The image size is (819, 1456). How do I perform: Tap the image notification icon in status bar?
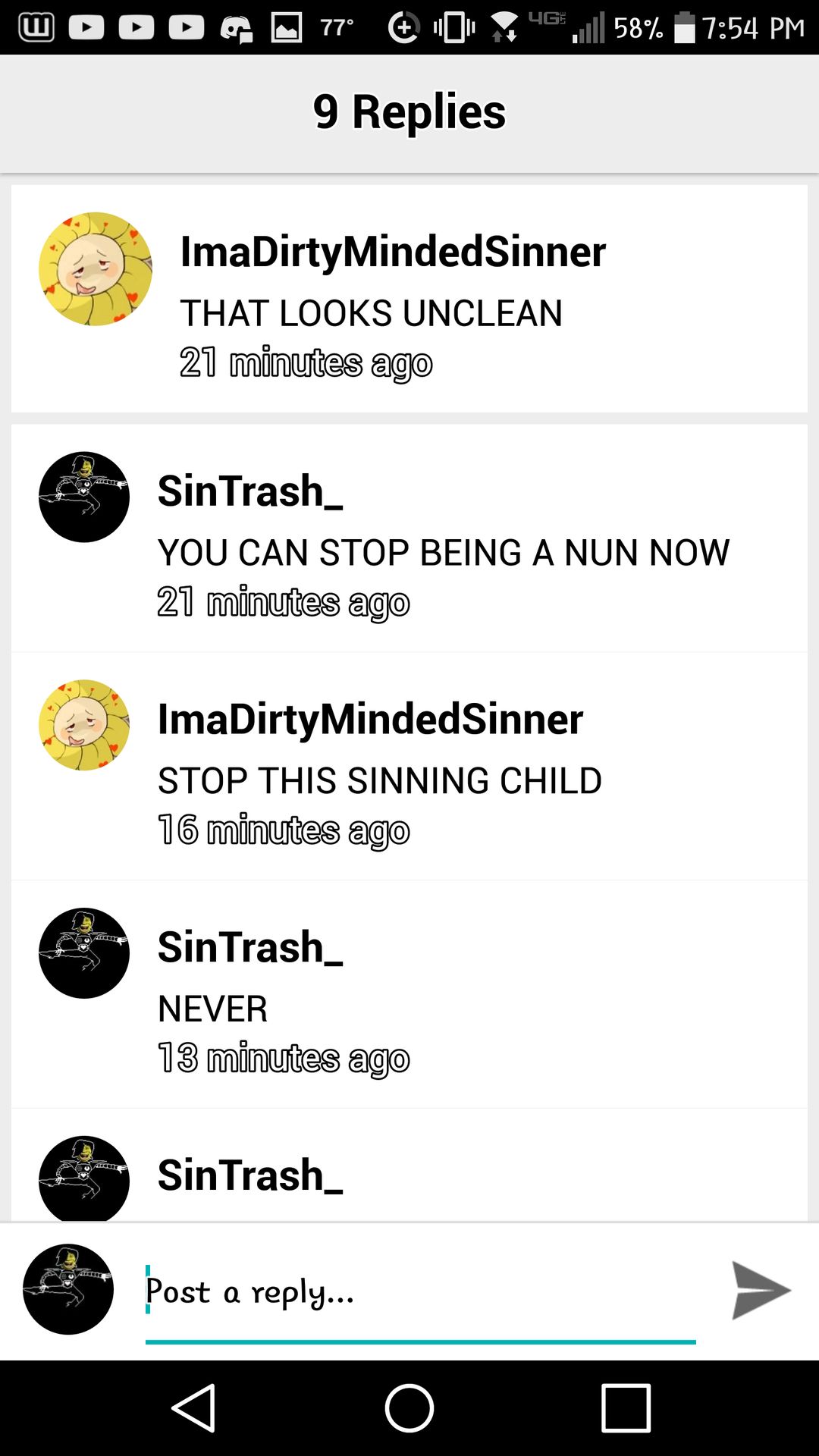(287, 28)
